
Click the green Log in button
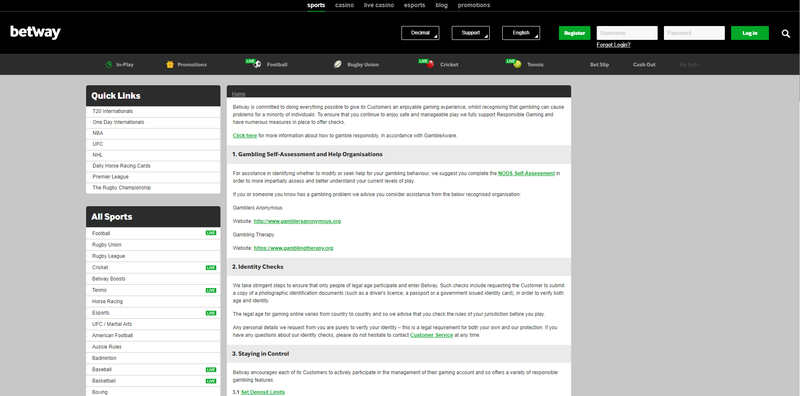coord(749,33)
